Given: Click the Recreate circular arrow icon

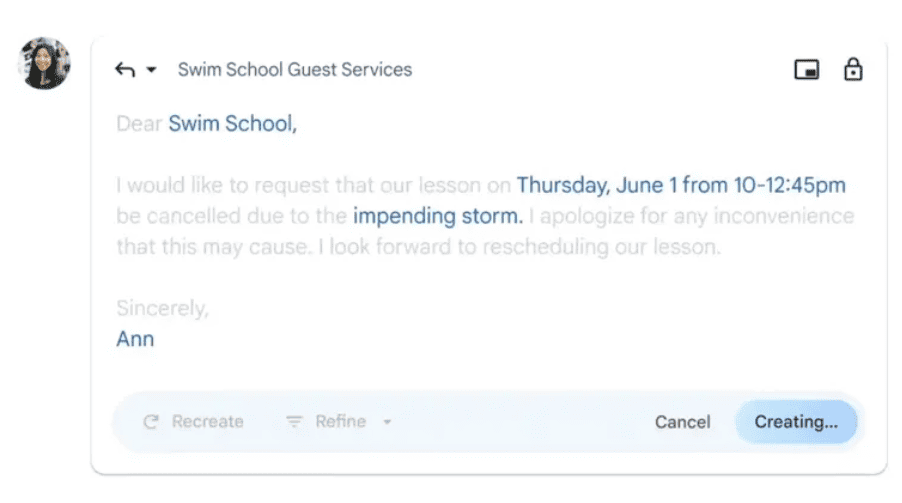Looking at the screenshot, I should [x=151, y=422].
